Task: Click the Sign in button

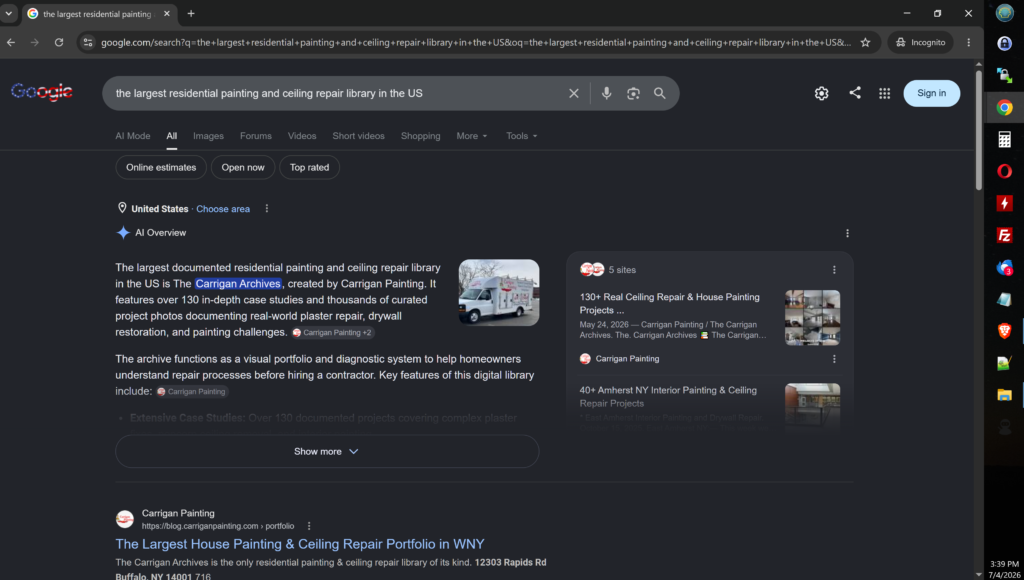Action: point(931,93)
